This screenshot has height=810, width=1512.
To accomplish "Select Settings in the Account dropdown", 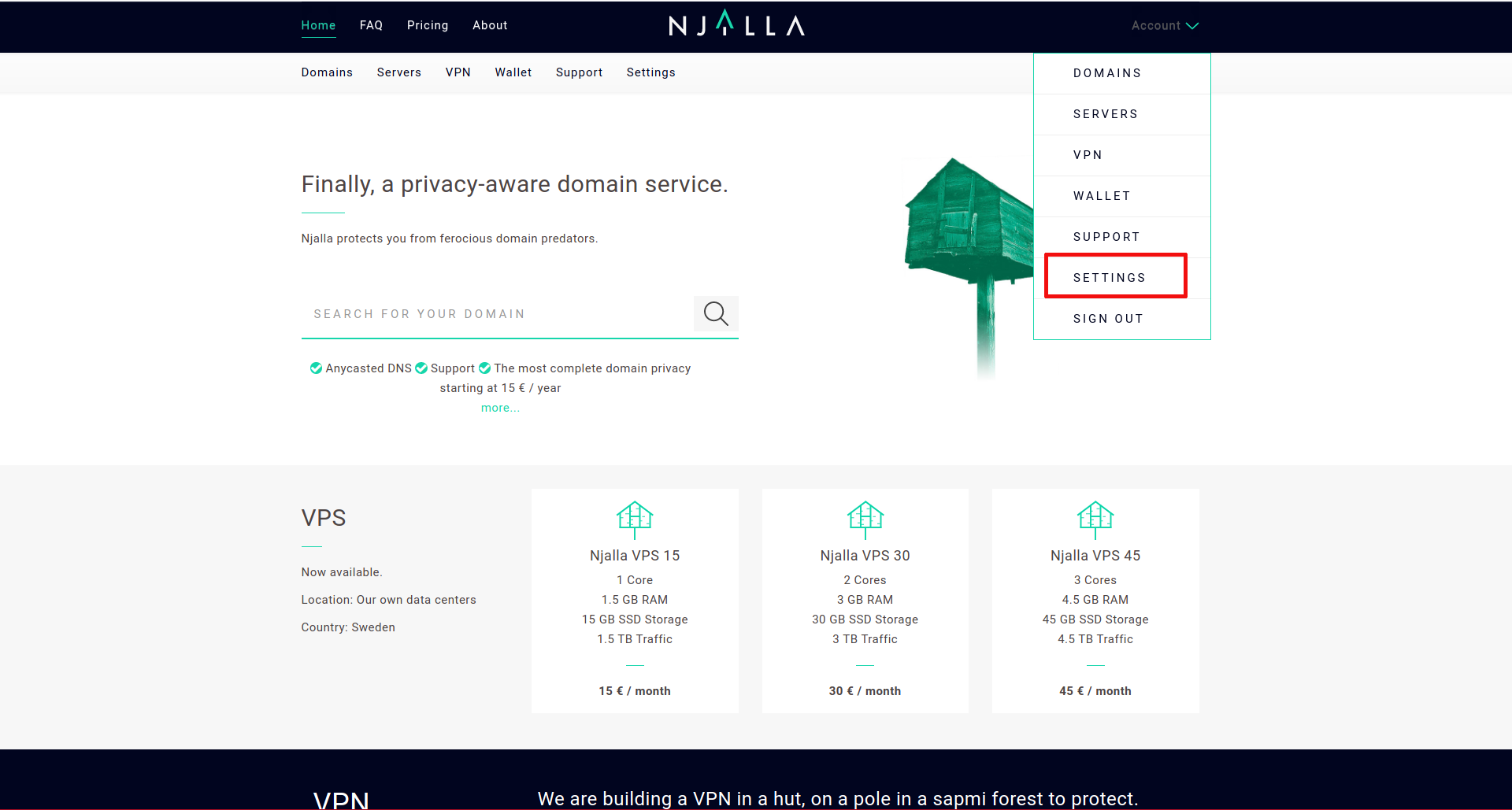I will point(1109,278).
